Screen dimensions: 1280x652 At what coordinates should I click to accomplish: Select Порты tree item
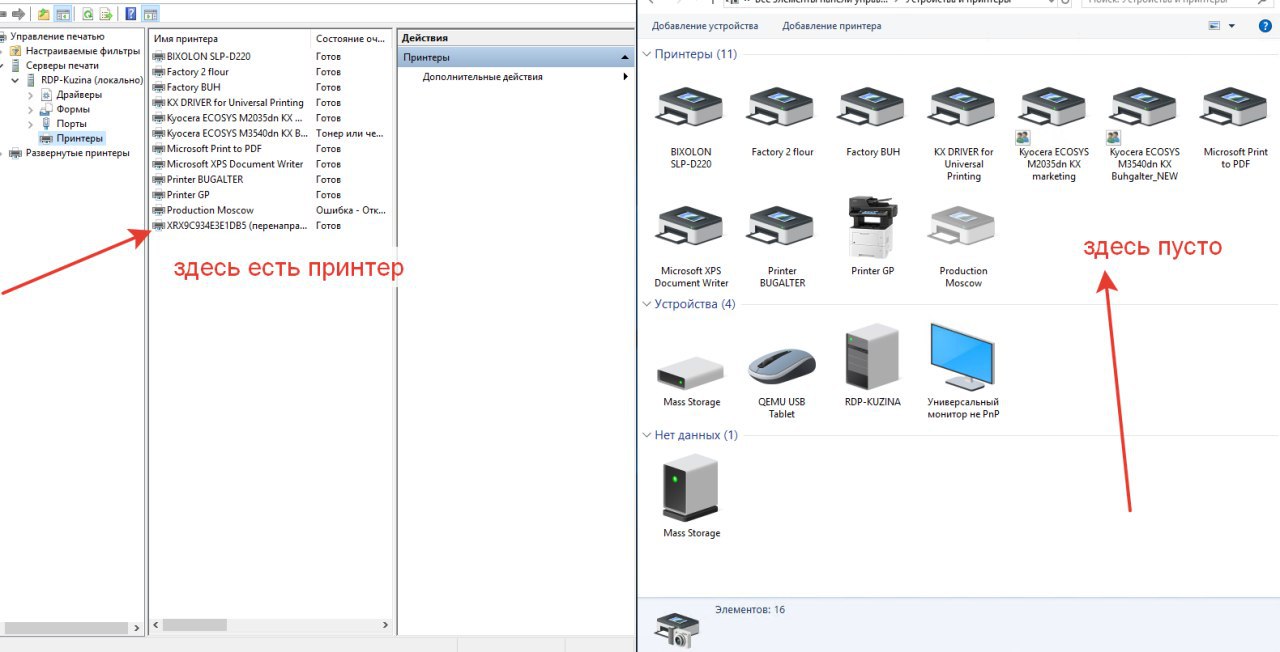72,124
